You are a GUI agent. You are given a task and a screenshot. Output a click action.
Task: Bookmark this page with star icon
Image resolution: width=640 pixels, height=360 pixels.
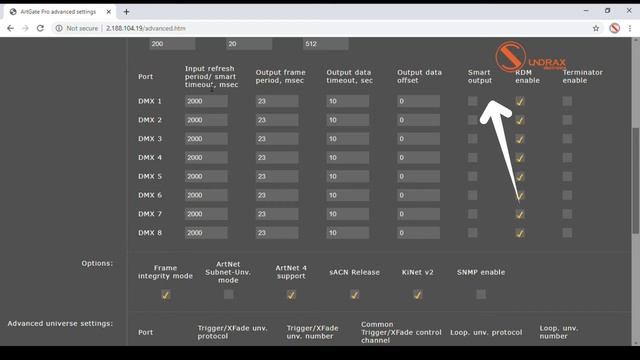tap(596, 28)
